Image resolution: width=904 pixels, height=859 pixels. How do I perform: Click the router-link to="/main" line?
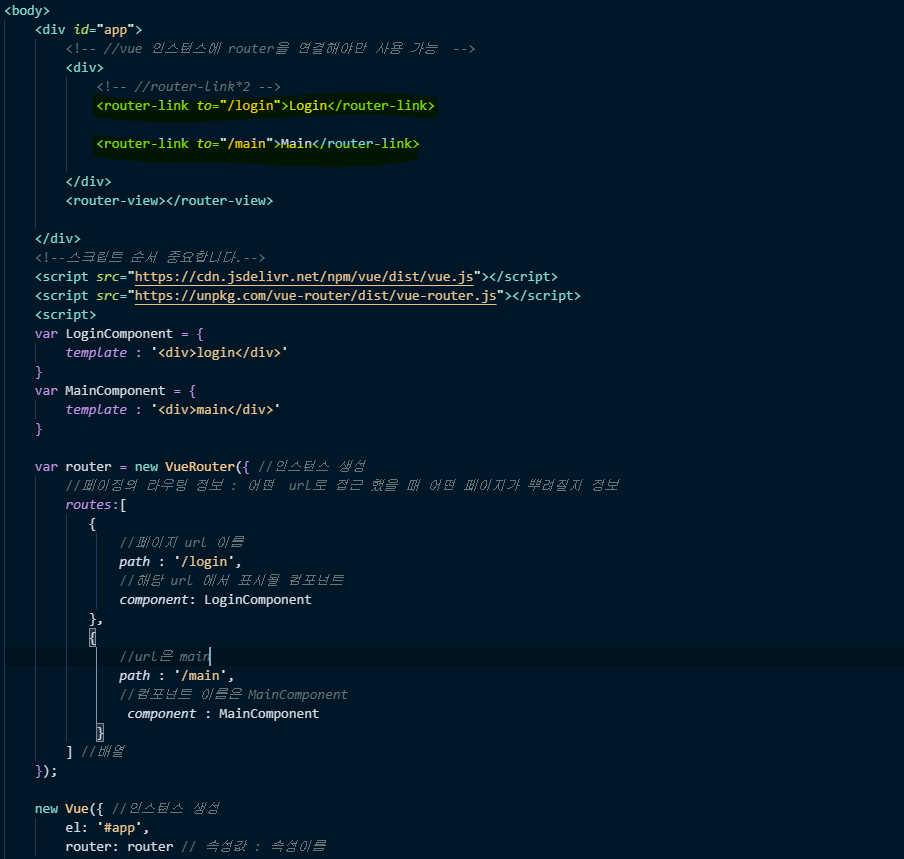tap(257, 144)
